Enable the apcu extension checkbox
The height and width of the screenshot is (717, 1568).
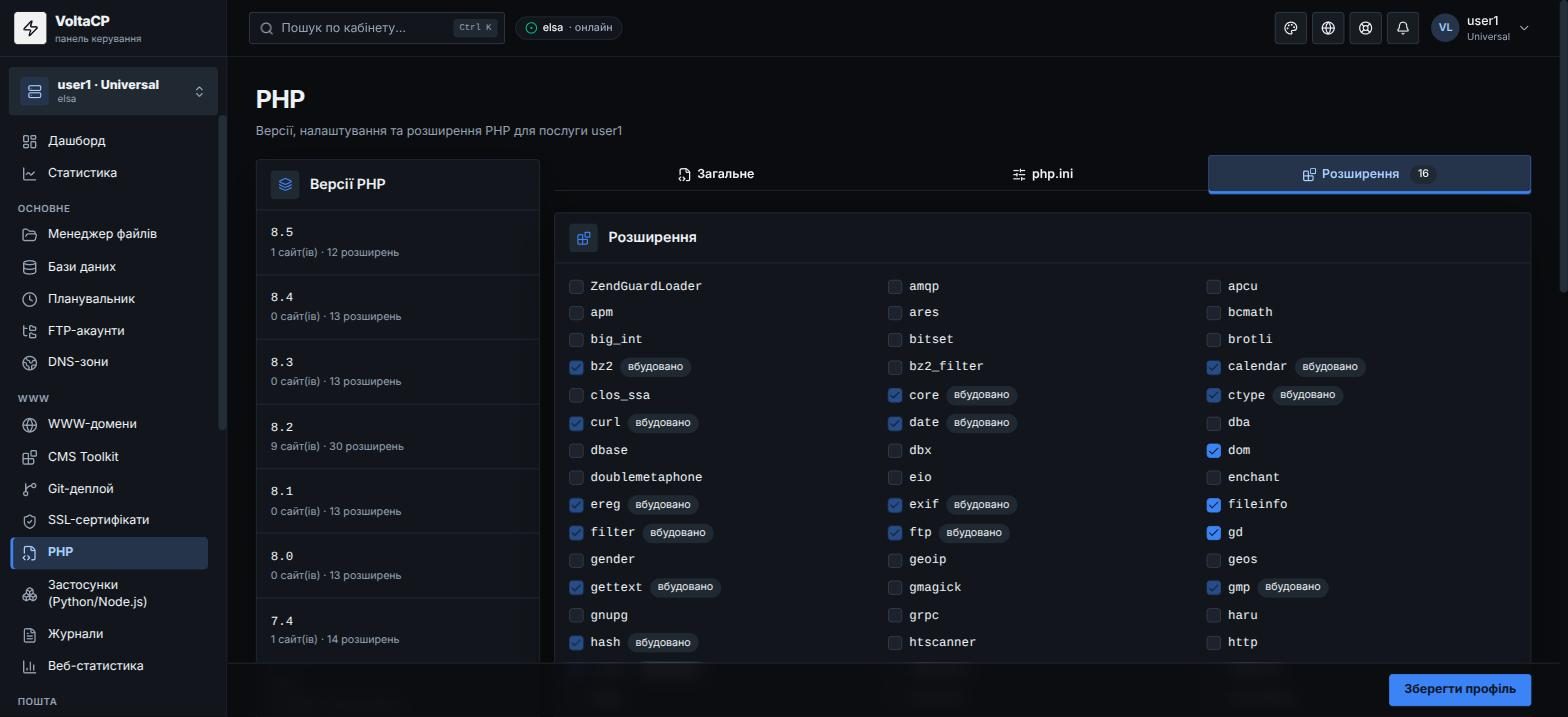[x=1213, y=287]
